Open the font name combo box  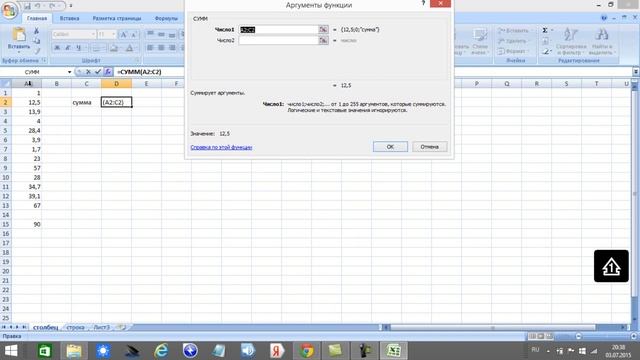74,35
